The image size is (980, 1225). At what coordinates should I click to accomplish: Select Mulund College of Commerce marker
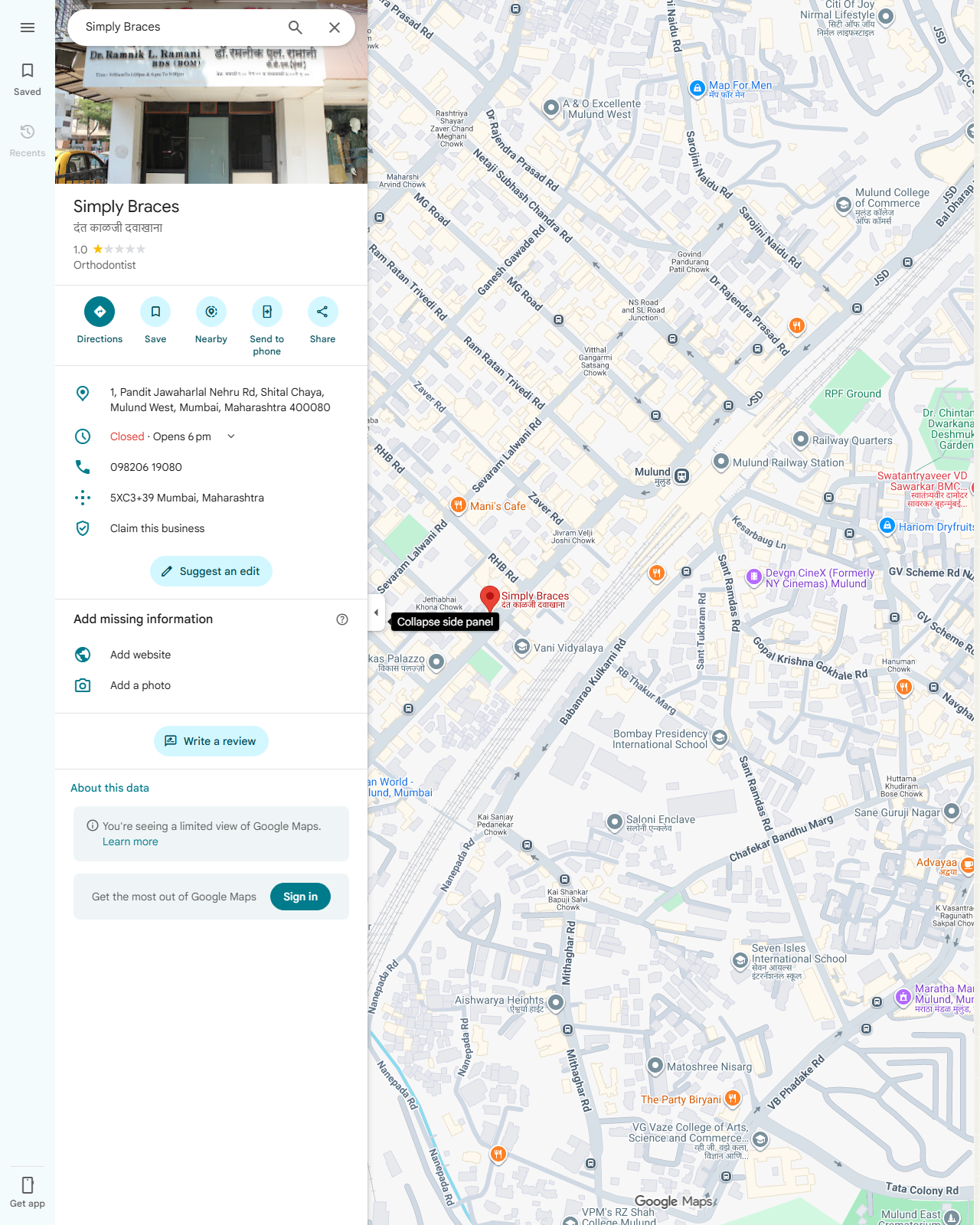point(843,204)
